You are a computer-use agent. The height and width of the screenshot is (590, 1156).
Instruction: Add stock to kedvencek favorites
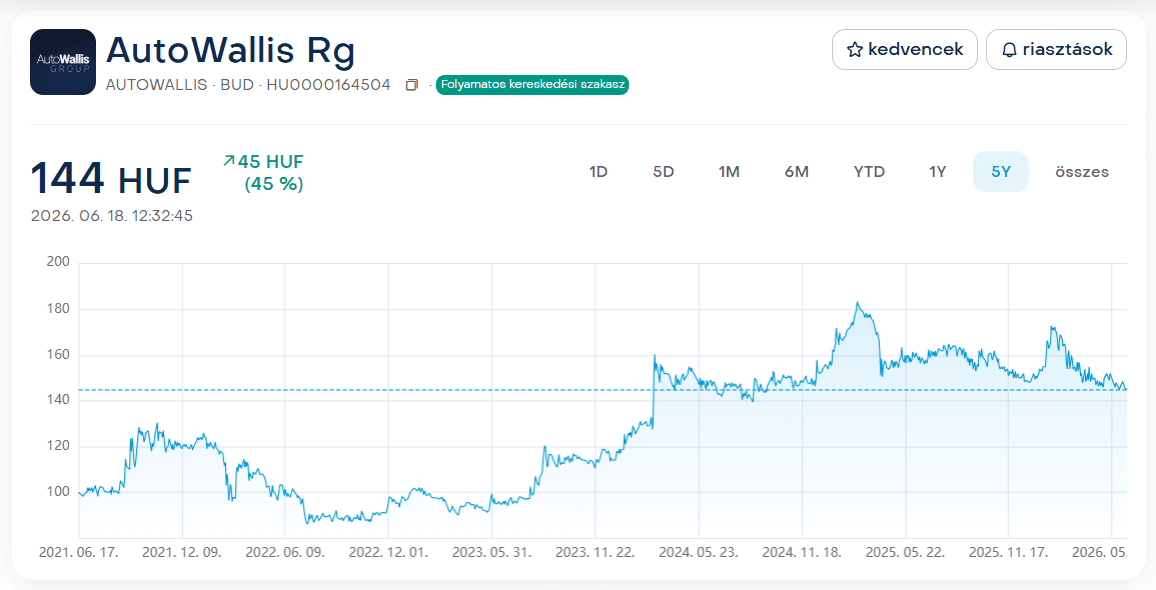point(905,49)
